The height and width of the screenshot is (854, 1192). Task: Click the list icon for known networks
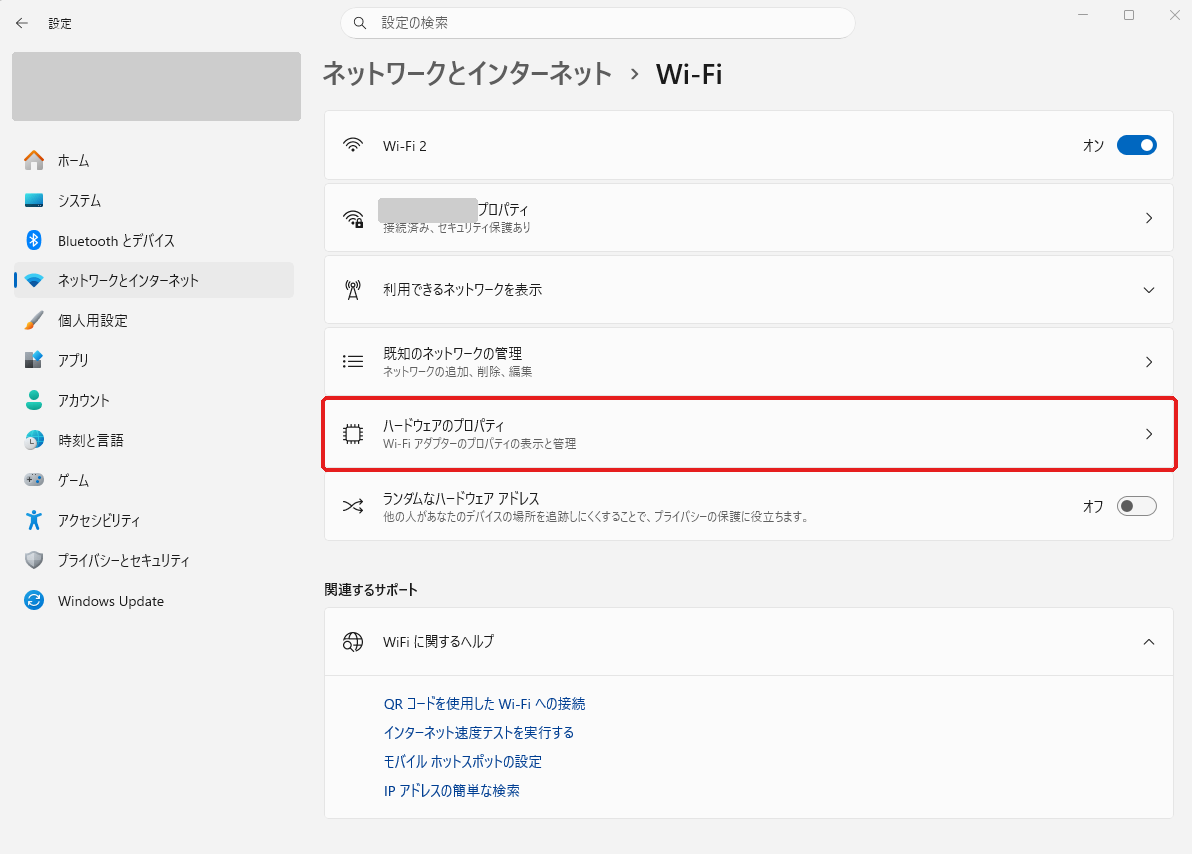coord(353,361)
